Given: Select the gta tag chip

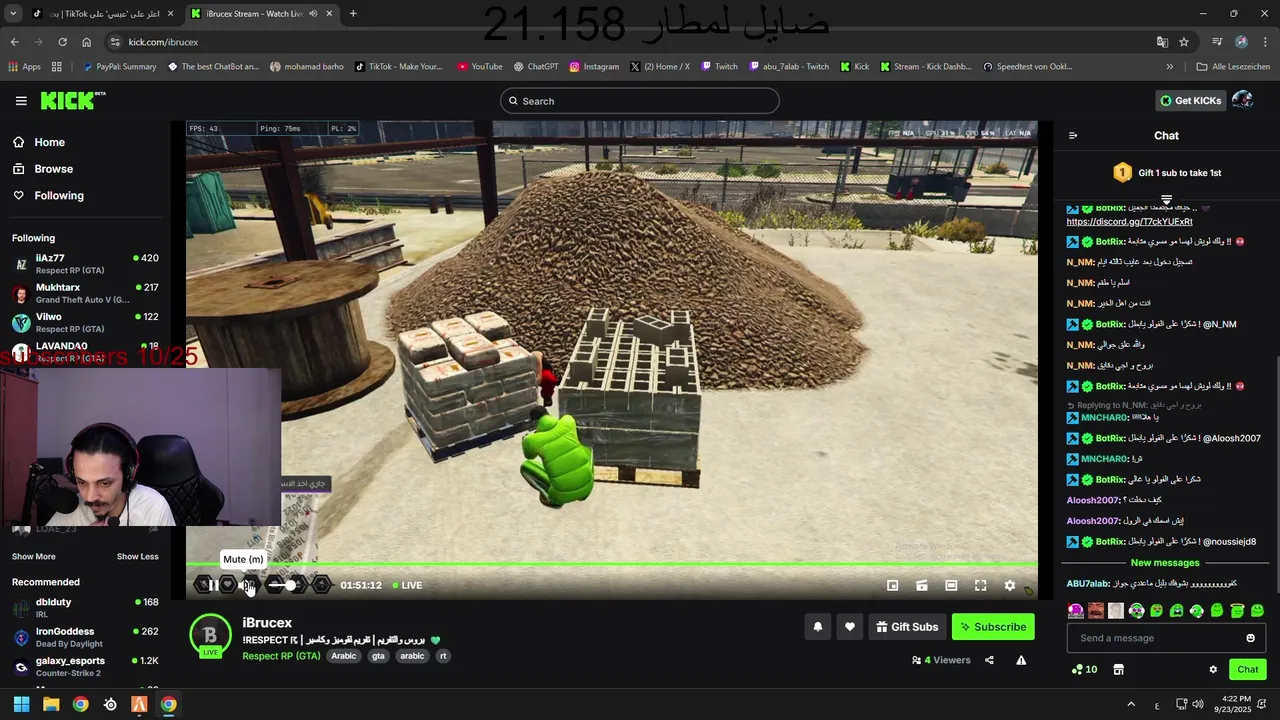Looking at the screenshot, I should click(378, 656).
